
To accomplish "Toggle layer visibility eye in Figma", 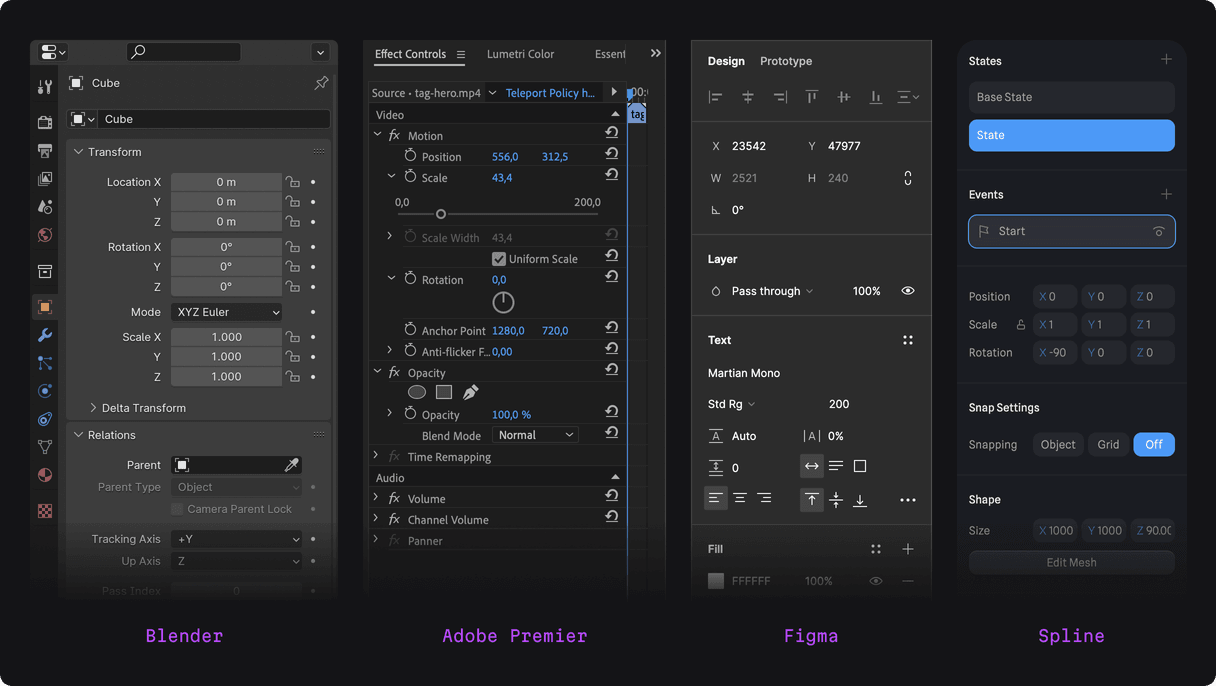I will click(x=908, y=291).
